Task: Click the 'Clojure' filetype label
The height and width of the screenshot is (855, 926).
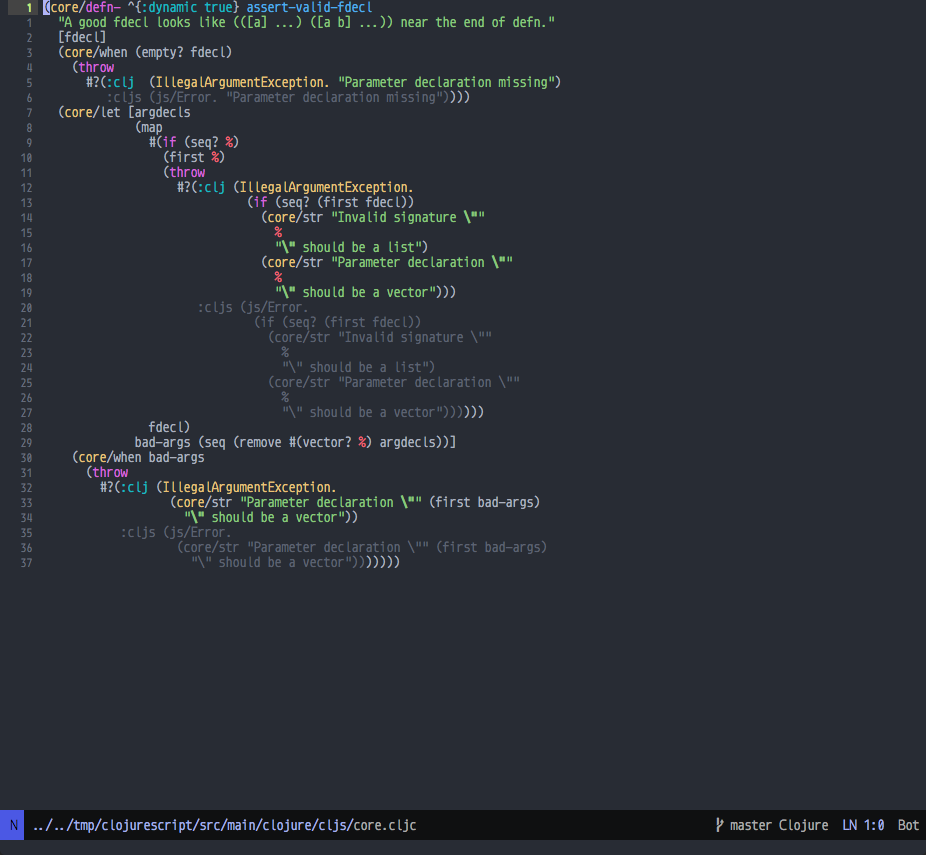Action: [x=803, y=825]
